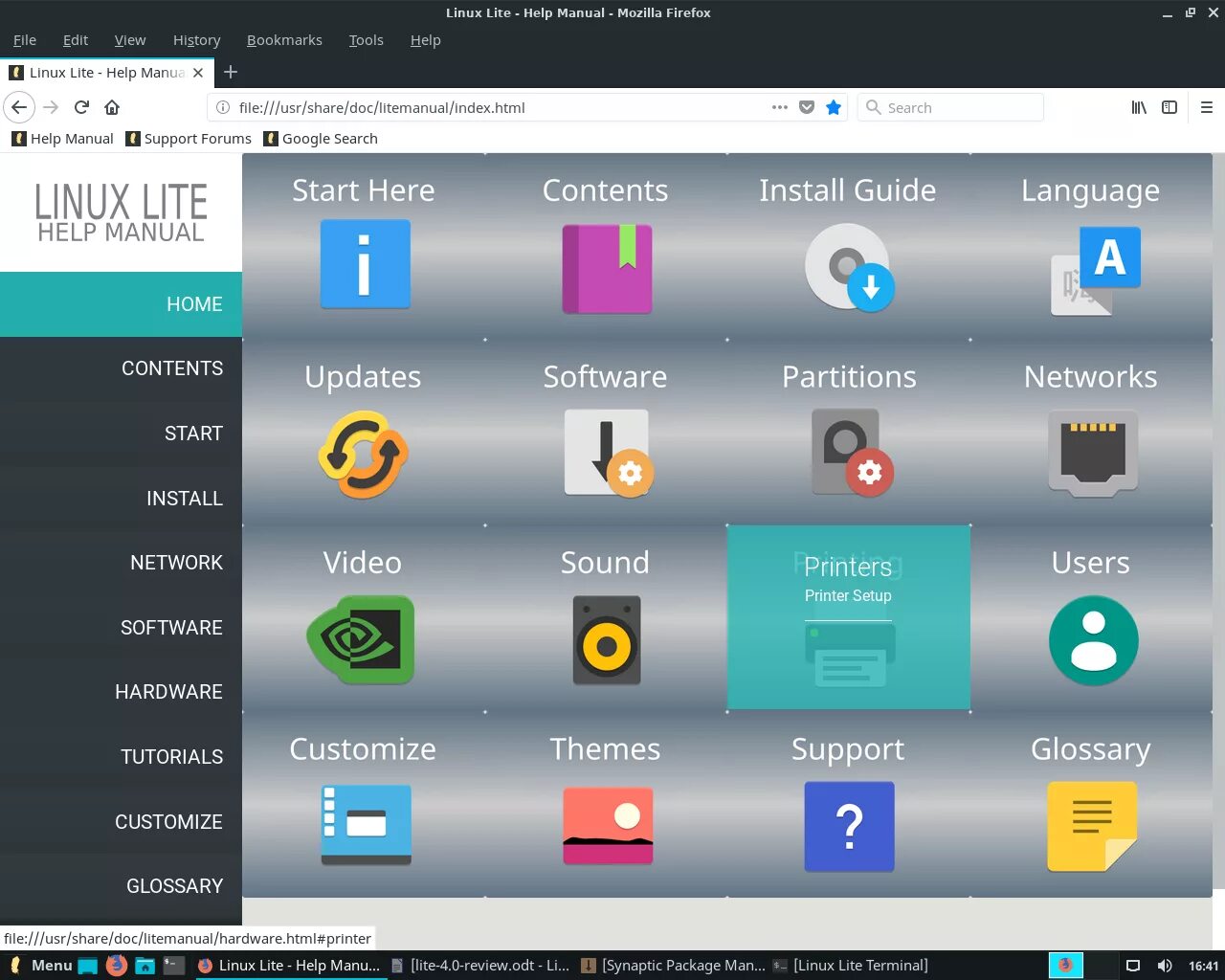Open the Sound speaker icon

click(607, 640)
